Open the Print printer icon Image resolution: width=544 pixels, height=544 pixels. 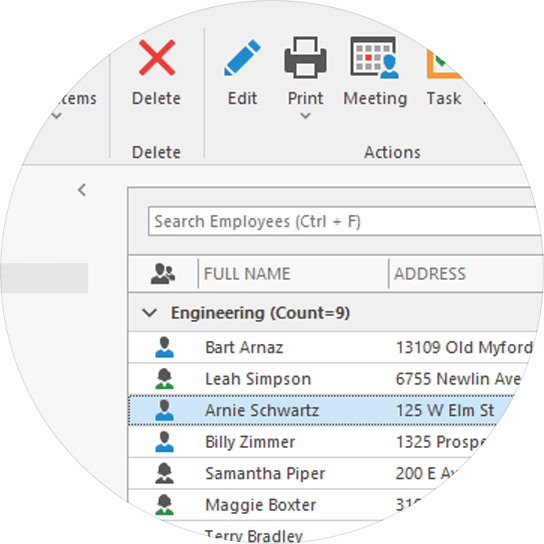pyautogui.click(x=305, y=58)
